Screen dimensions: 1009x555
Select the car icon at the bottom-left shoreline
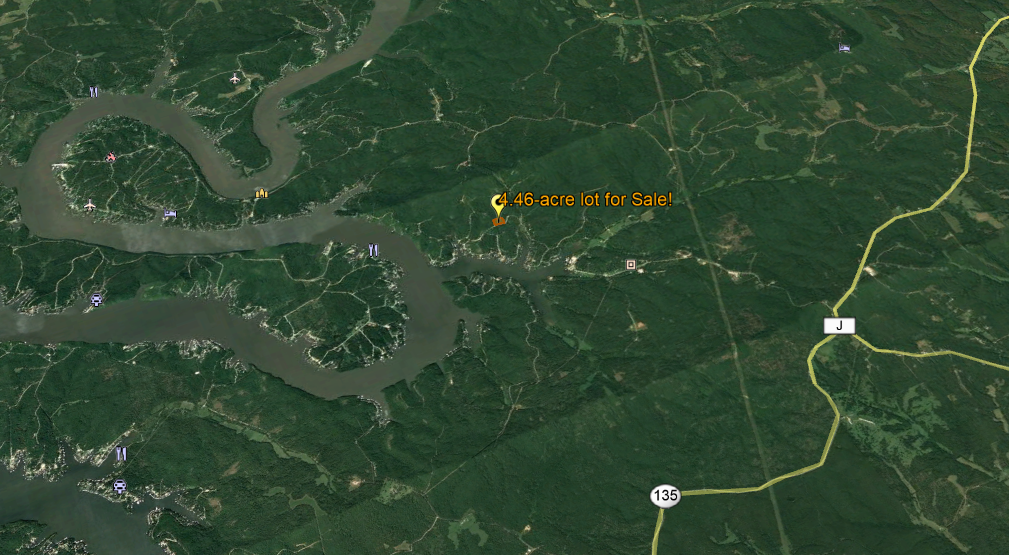tap(120, 486)
